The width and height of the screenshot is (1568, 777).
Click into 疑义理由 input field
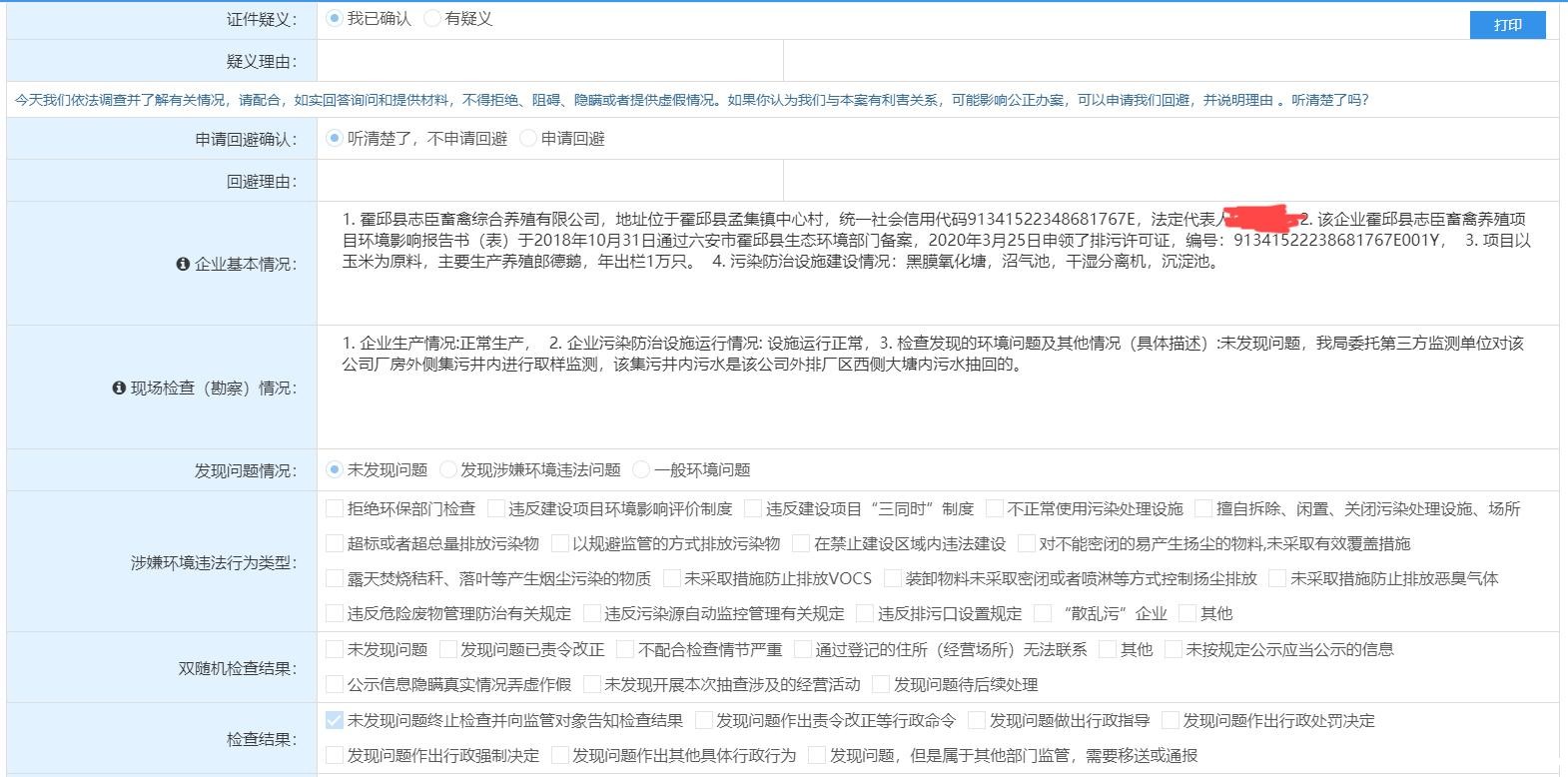(x=550, y=62)
